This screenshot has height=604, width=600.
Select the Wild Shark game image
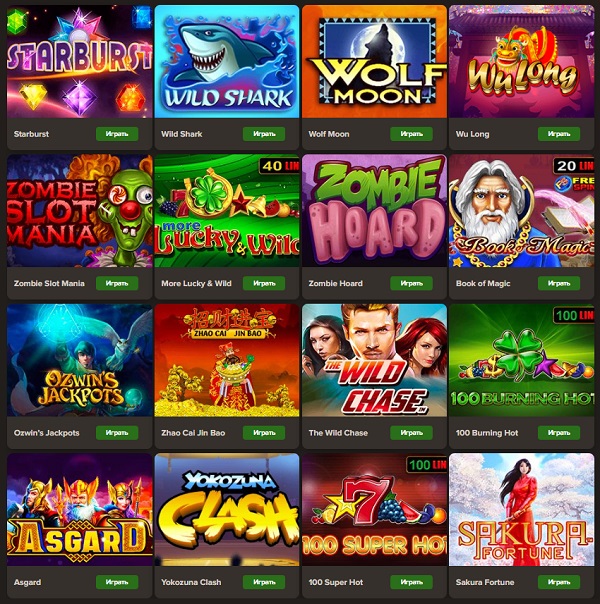coord(227,62)
